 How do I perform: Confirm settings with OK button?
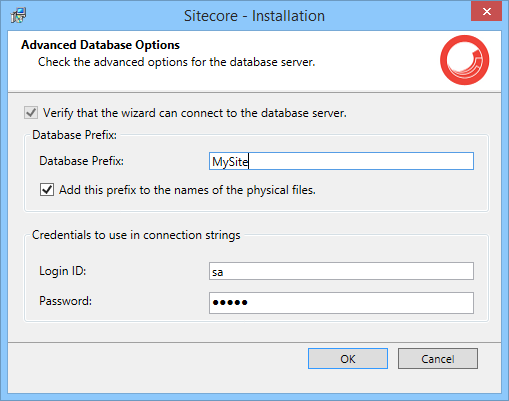pos(348,359)
